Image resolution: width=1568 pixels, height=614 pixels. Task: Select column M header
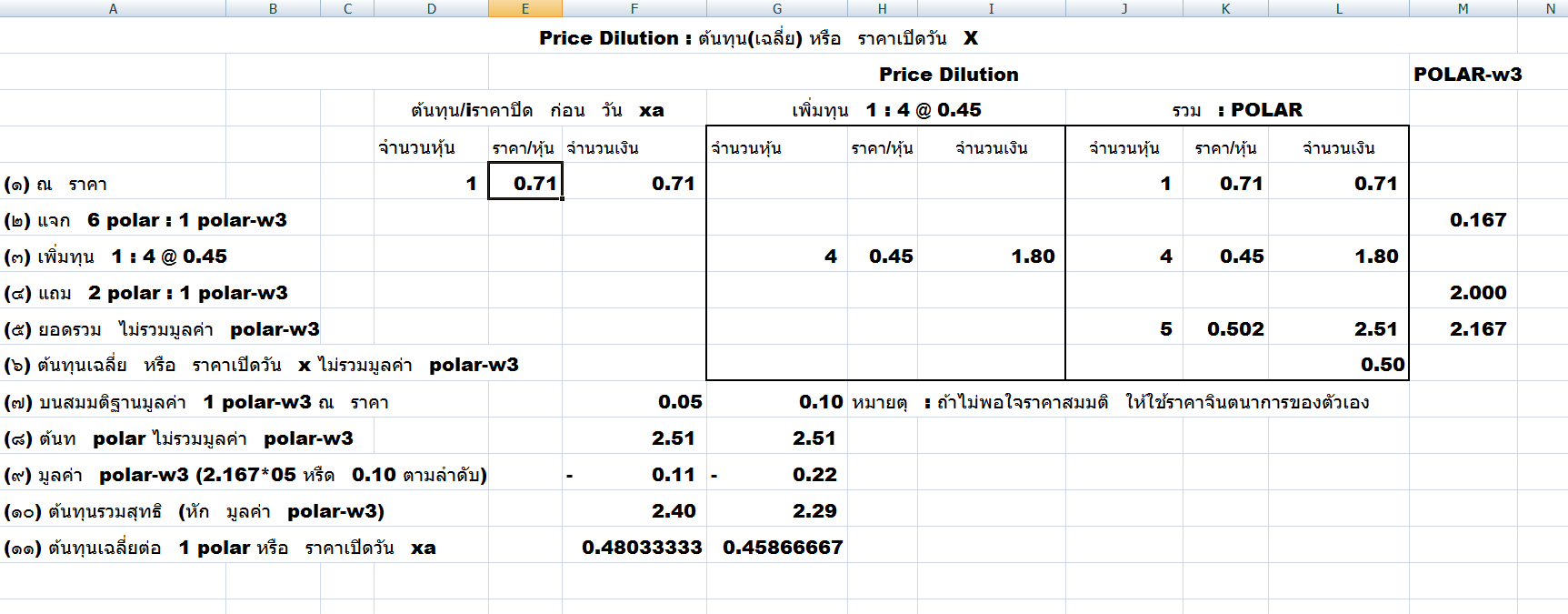coord(1463,8)
